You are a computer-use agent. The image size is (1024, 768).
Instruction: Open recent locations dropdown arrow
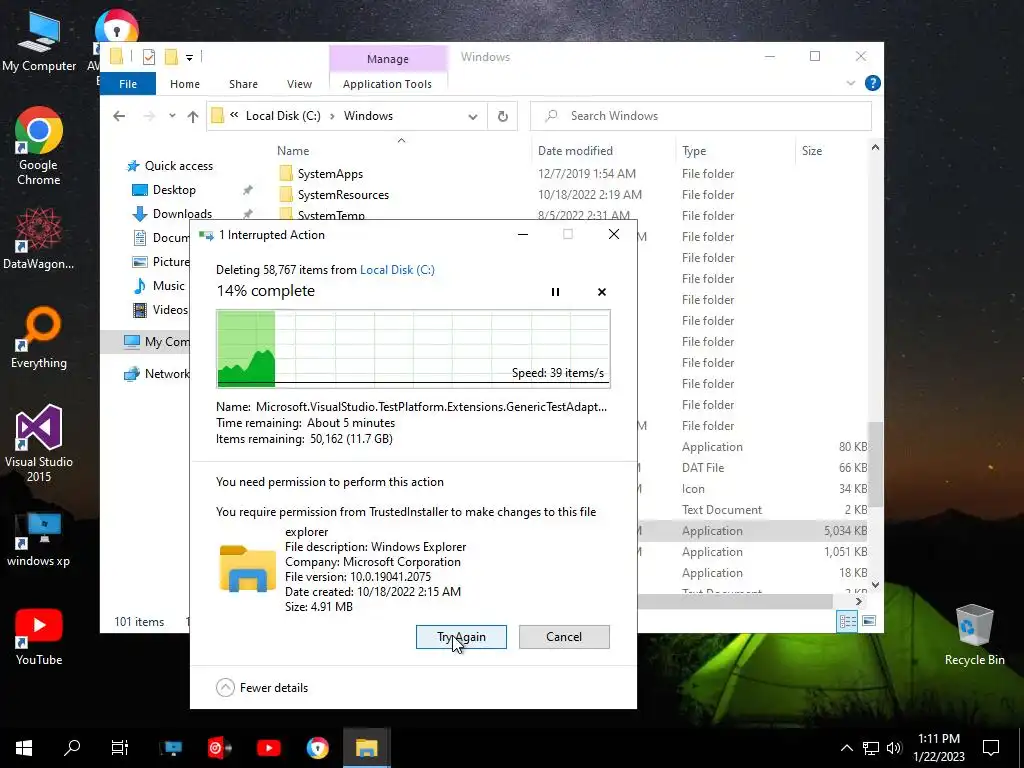tap(172, 116)
